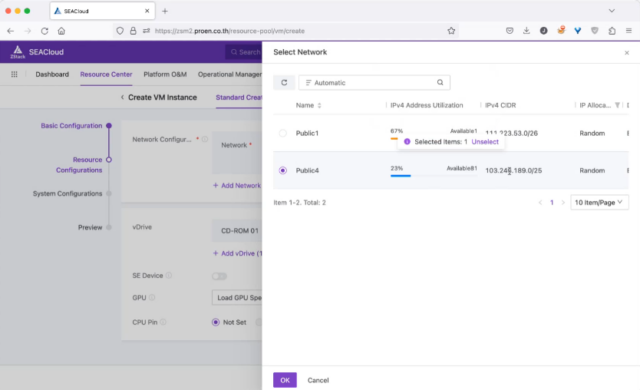The image size is (640, 390).
Task: Click the browser home icon
Action: pyautogui.click(x=61, y=31)
